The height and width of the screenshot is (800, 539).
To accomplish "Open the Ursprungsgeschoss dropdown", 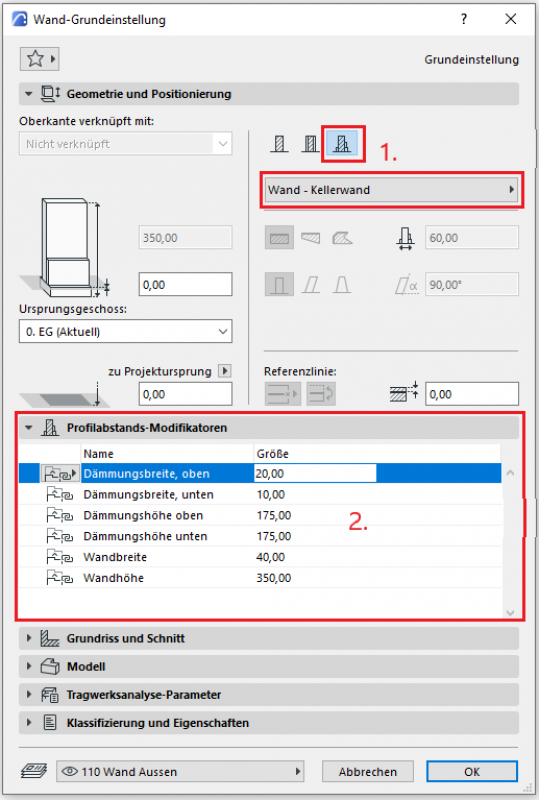I will coord(126,332).
